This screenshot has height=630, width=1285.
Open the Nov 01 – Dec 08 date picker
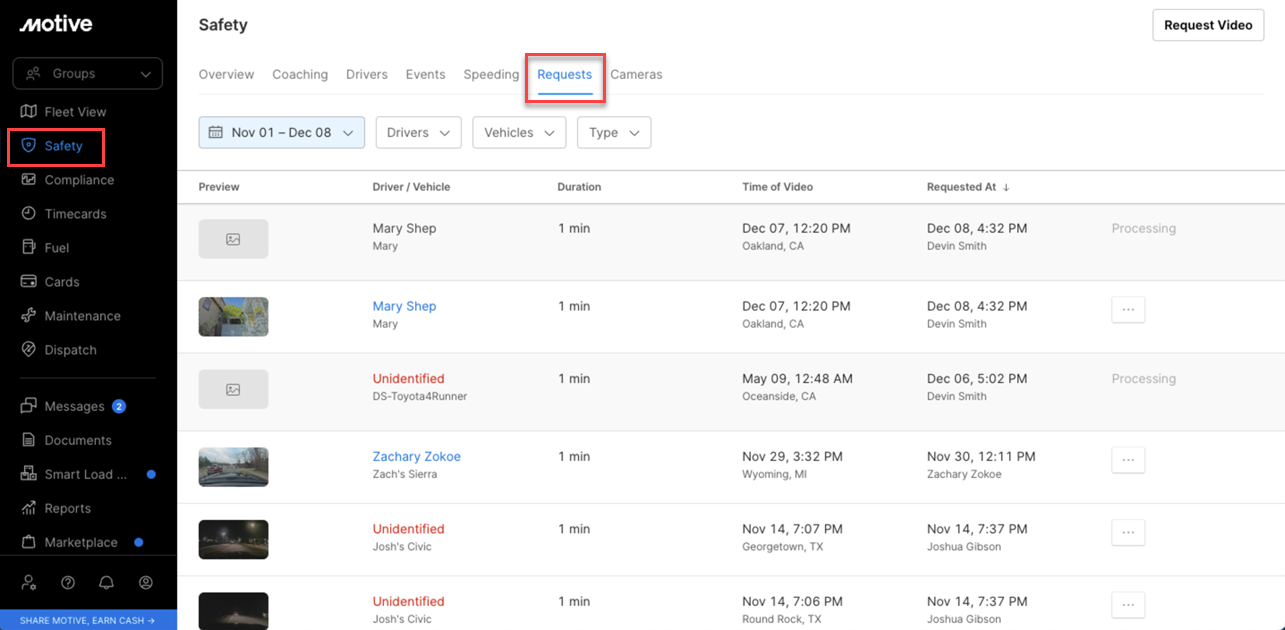pos(281,132)
